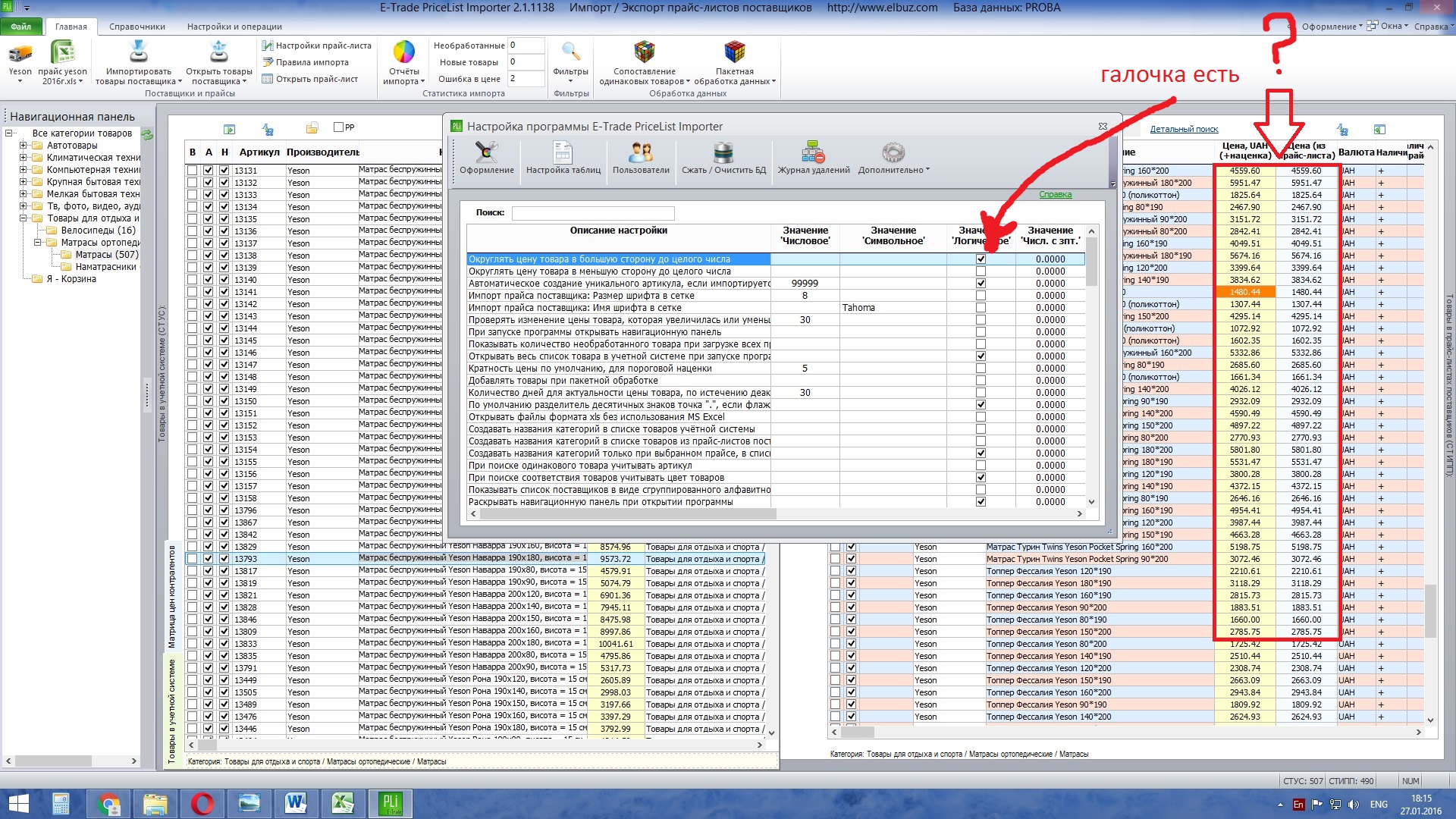The height and width of the screenshot is (819, 1456).
Task: Open the Окна dropdown menu
Action: tap(1388, 26)
